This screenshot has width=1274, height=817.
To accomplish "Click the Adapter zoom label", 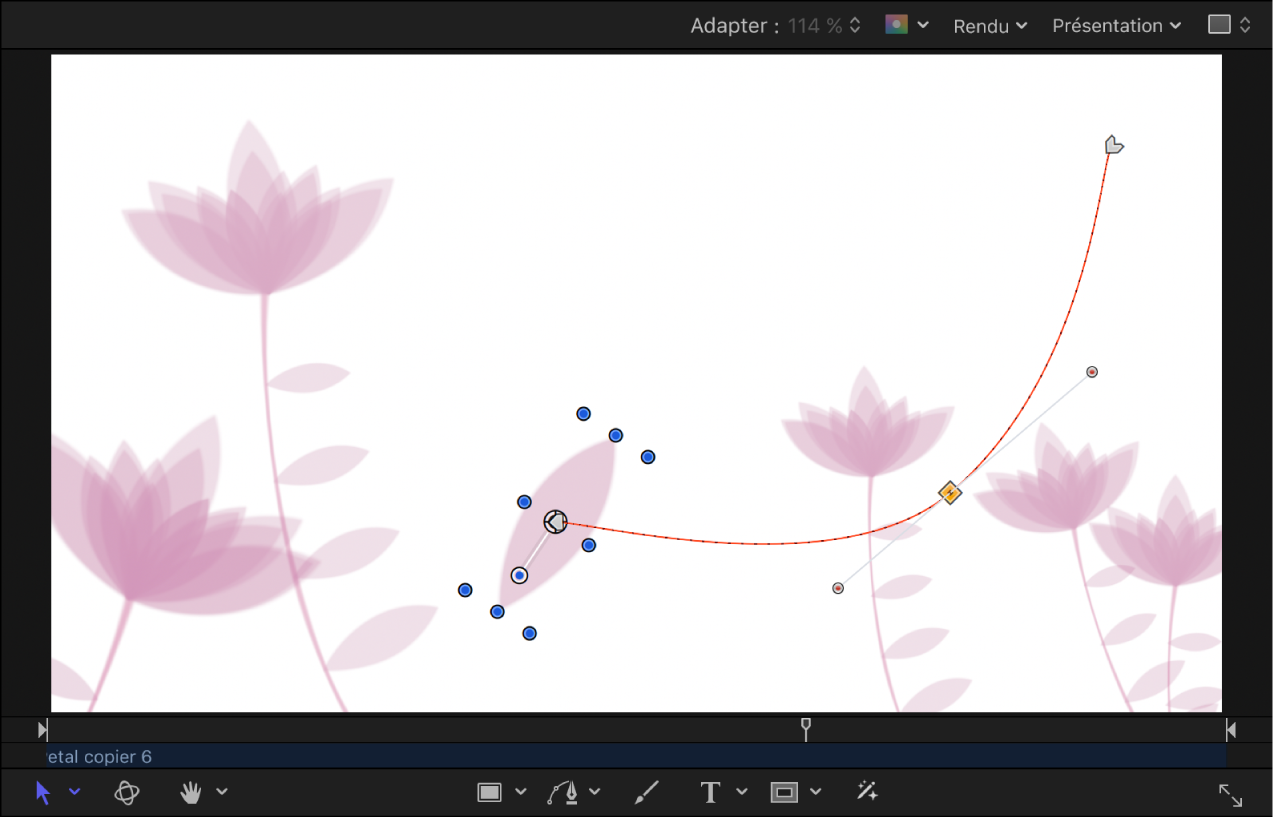I will click(731, 26).
